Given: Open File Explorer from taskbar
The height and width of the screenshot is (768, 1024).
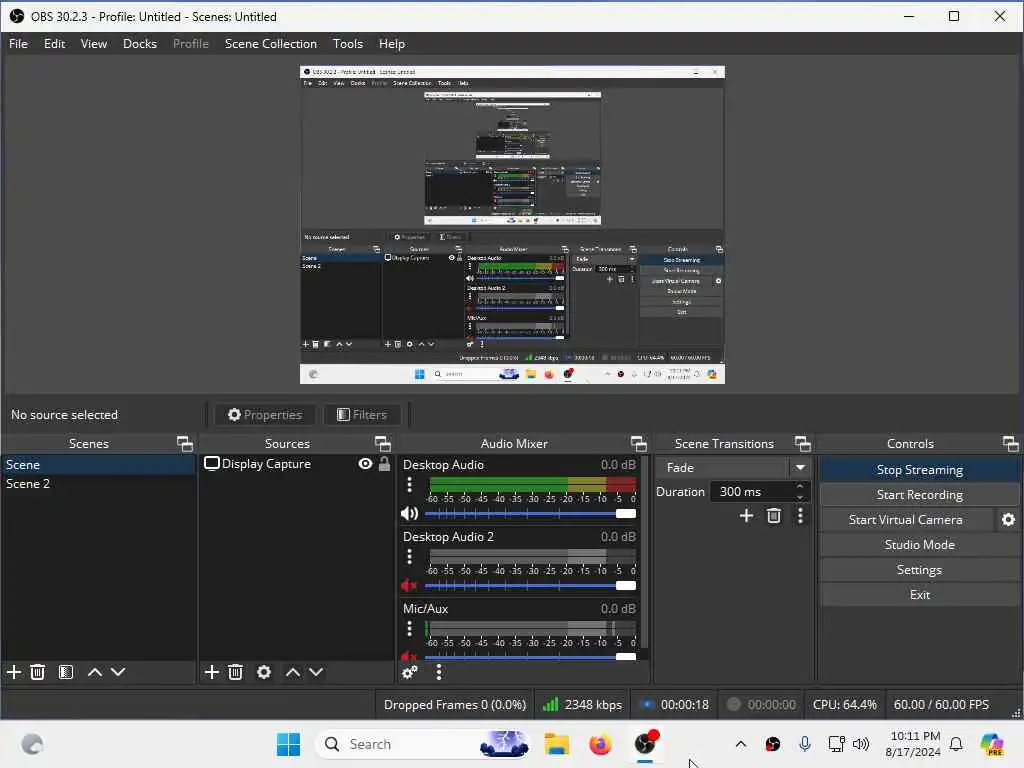Looking at the screenshot, I should pyautogui.click(x=557, y=744).
